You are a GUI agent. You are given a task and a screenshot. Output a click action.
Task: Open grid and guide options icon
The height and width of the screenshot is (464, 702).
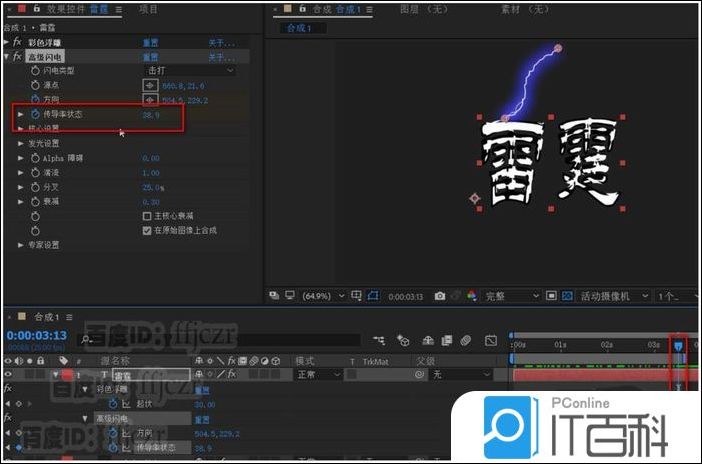356,296
